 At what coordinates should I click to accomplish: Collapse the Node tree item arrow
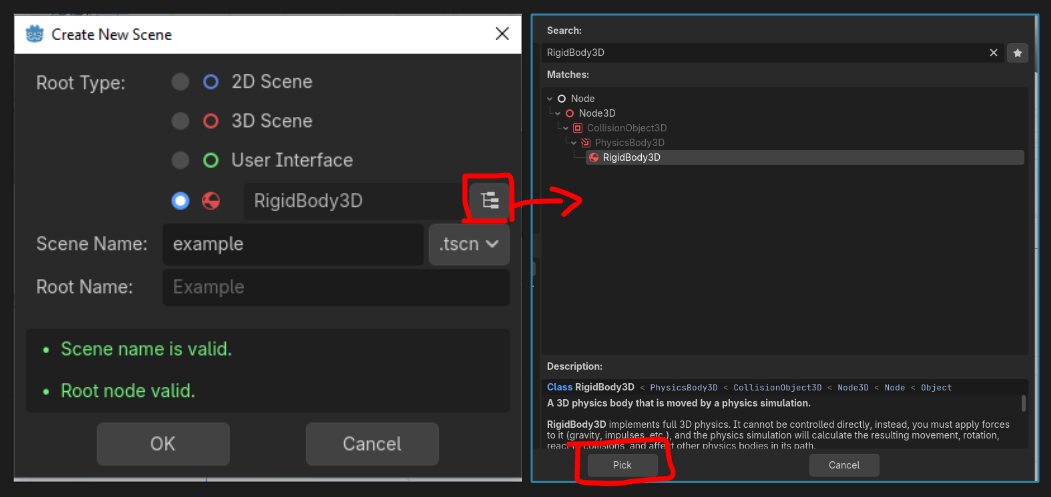pyautogui.click(x=550, y=99)
